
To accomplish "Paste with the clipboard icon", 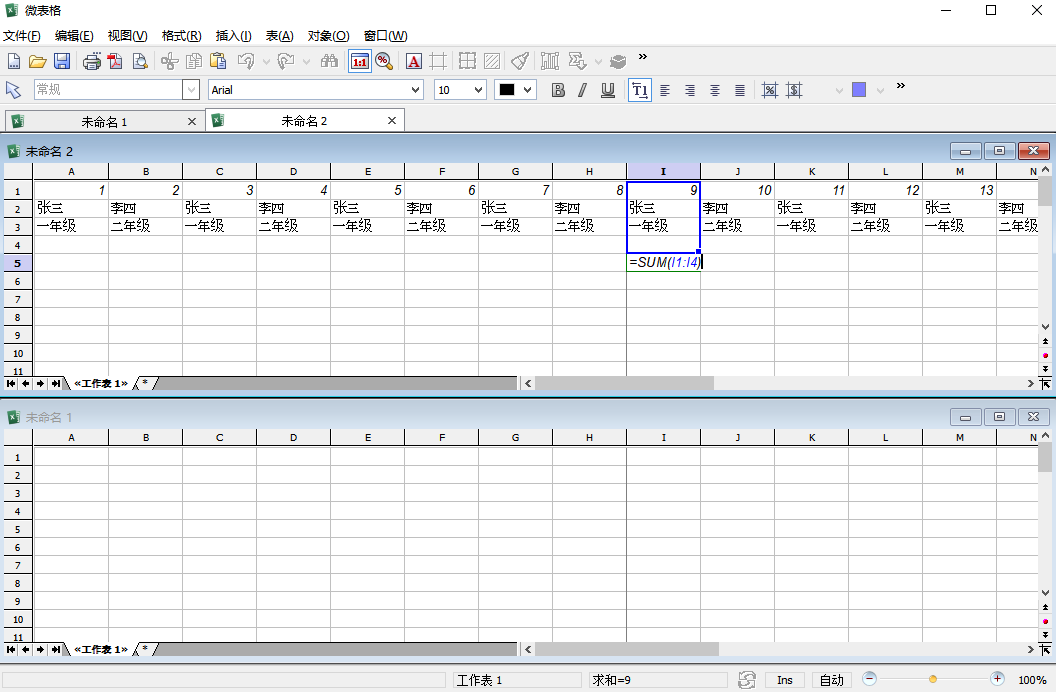I will (218, 61).
